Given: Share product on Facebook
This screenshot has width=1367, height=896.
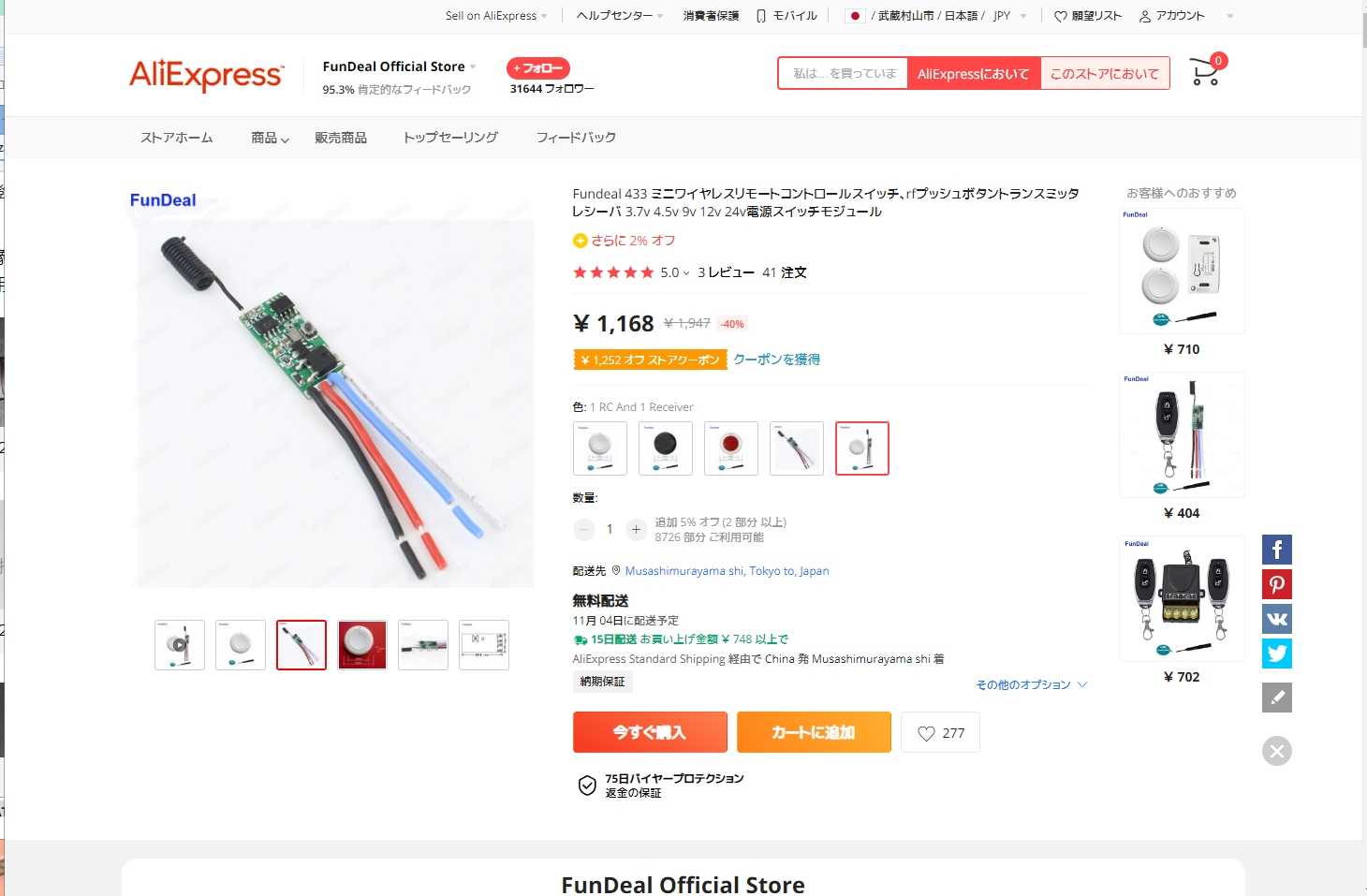Looking at the screenshot, I should click(1277, 550).
